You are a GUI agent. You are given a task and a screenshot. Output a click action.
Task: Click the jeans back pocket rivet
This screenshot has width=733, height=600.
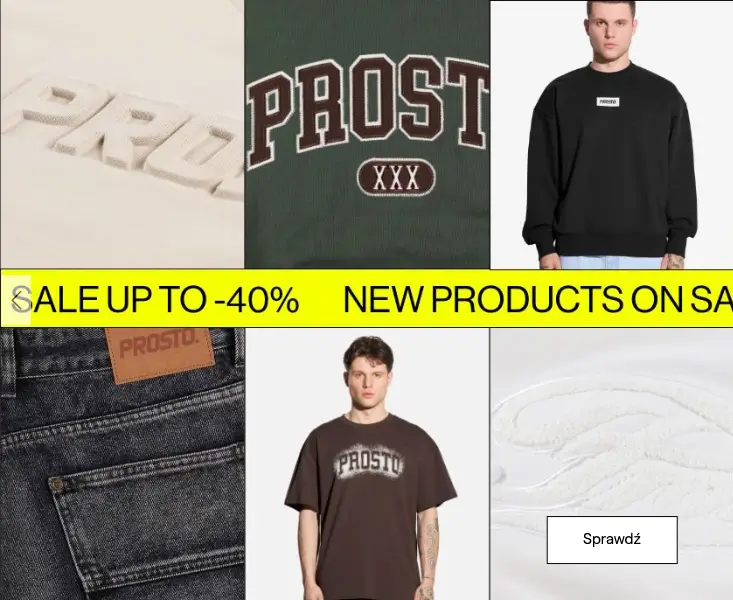point(57,484)
